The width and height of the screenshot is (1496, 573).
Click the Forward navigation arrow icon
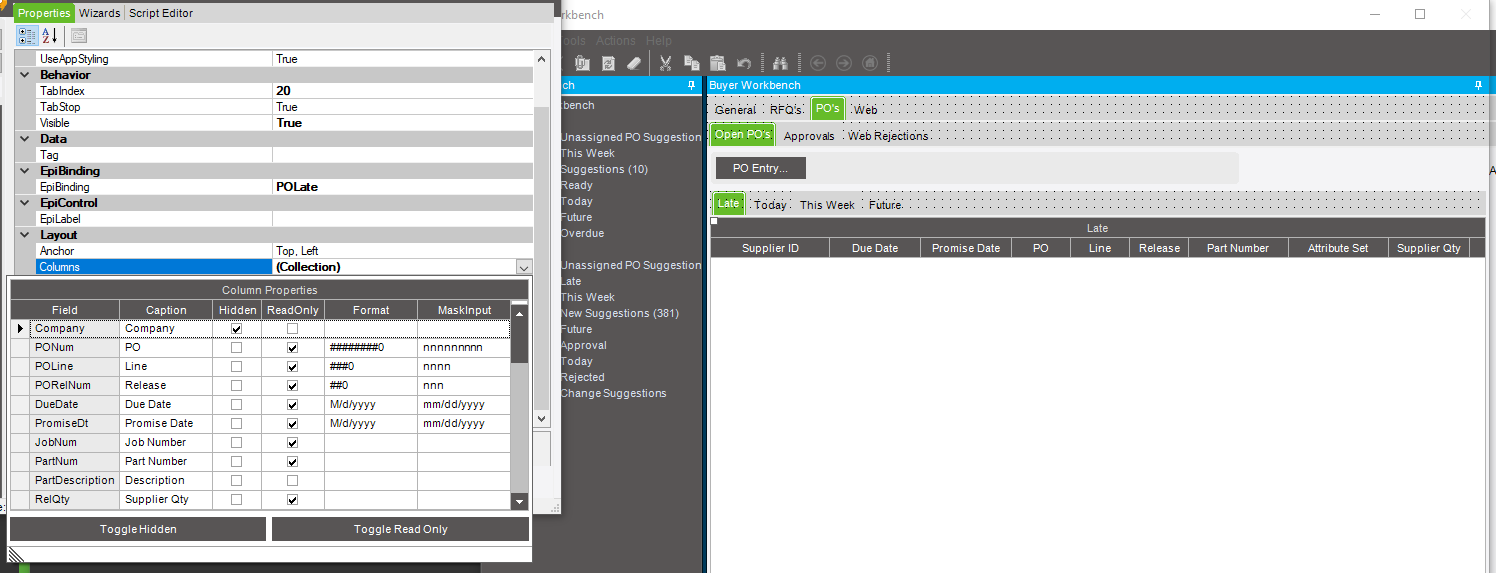(844, 63)
